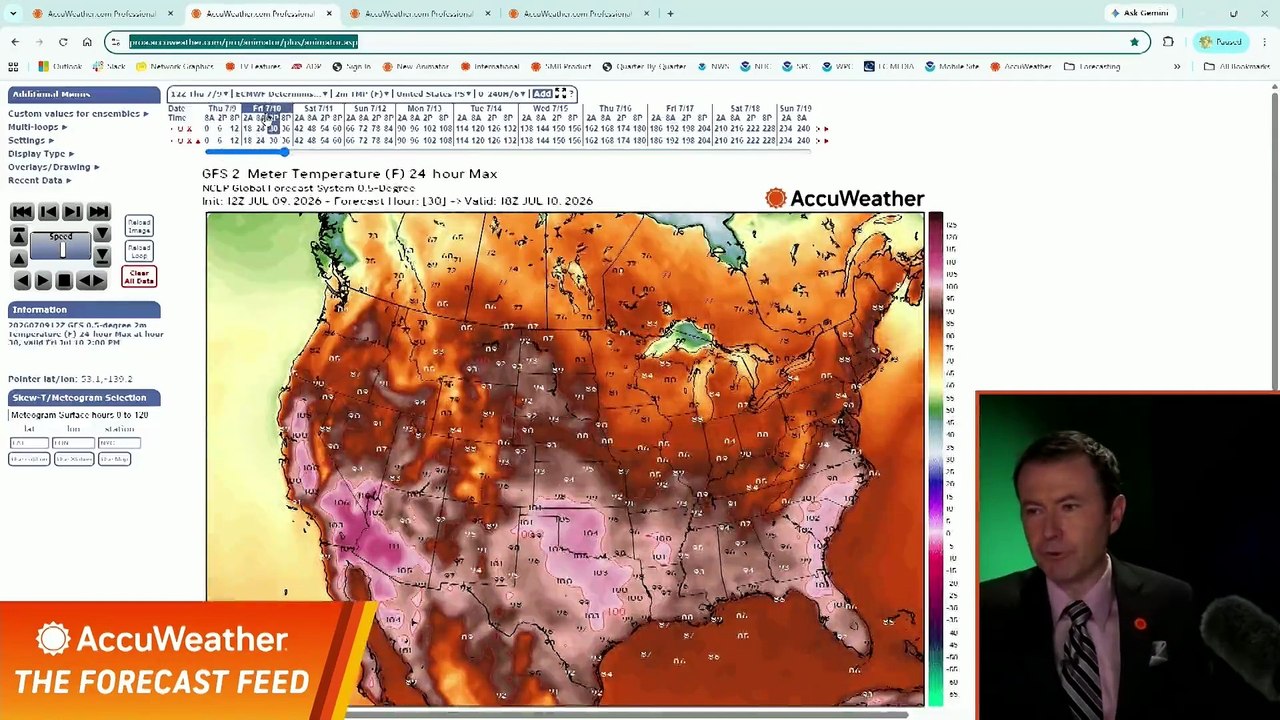Open the 0-240H/6 hour range dropdown

click(501, 94)
